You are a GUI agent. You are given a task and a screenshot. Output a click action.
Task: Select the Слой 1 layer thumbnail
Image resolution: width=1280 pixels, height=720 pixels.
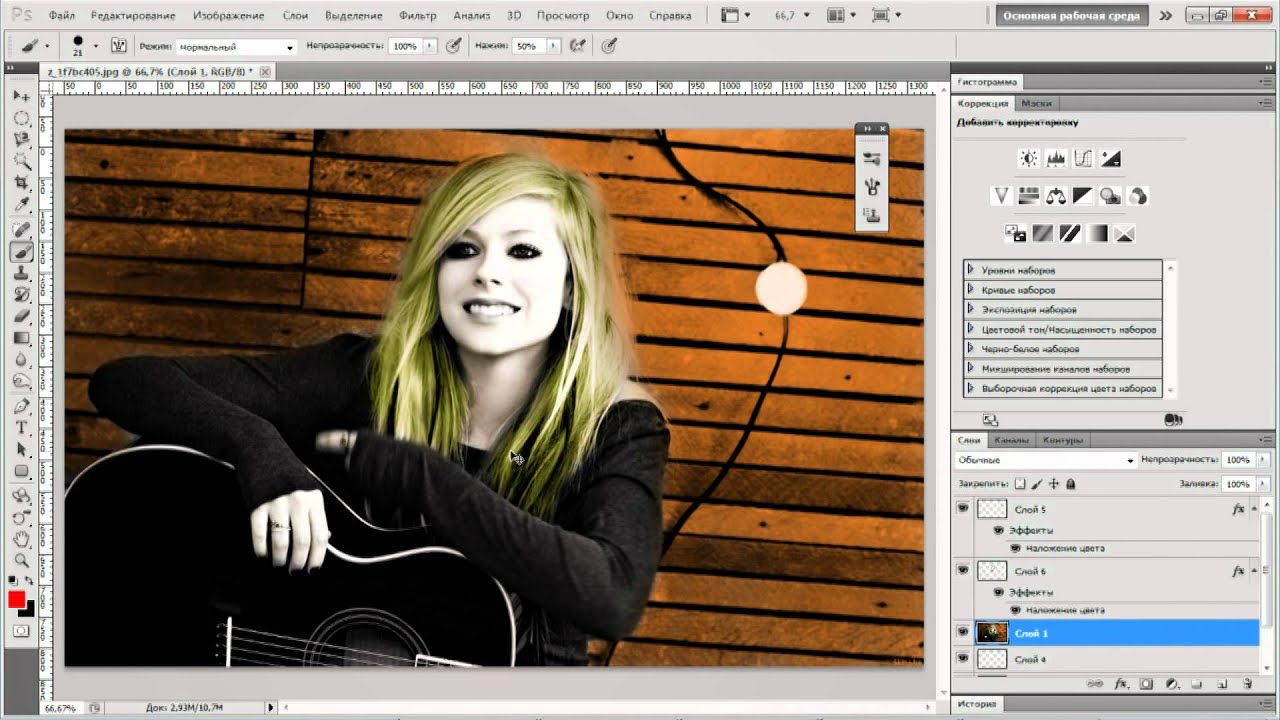click(992, 632)
